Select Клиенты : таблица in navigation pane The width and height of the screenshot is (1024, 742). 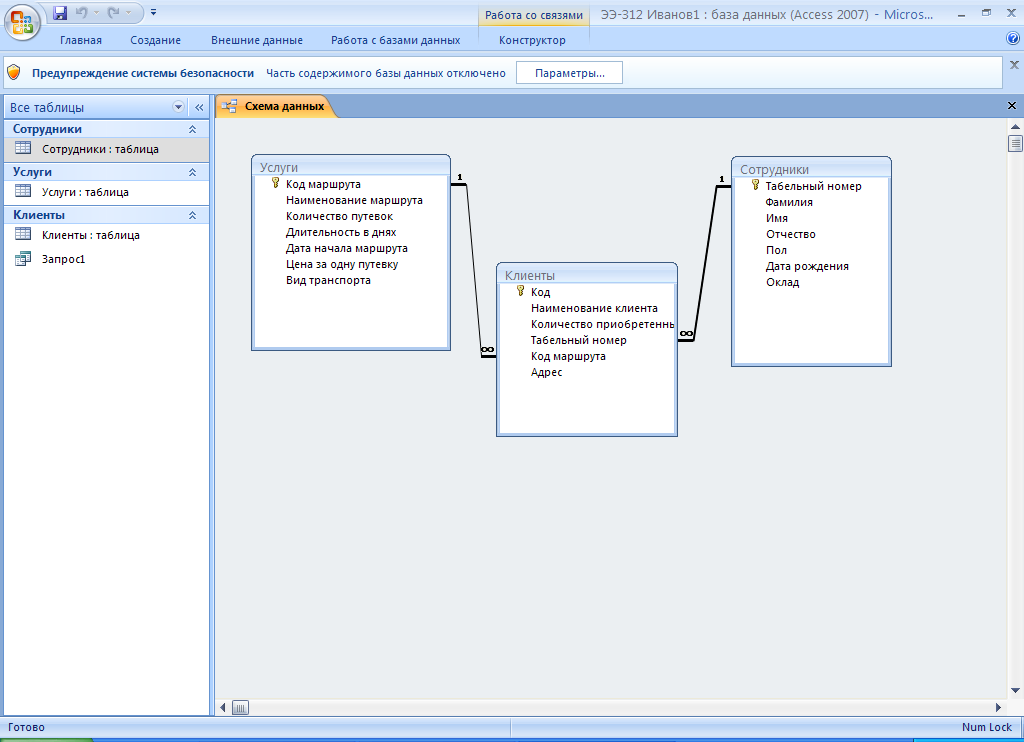pyautogui.click(x=106, y=235)
